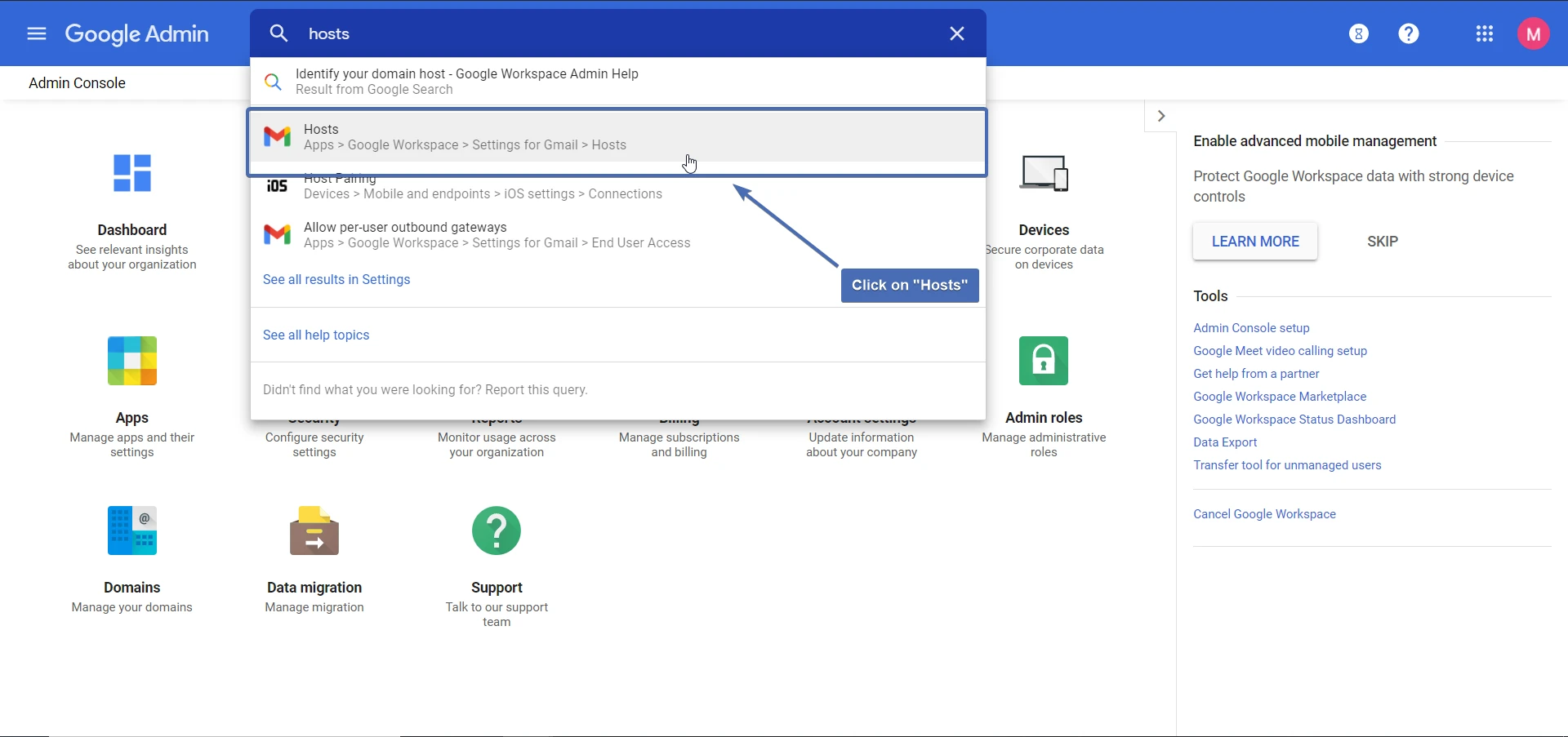Click the SKIP button

(1383, 242)
